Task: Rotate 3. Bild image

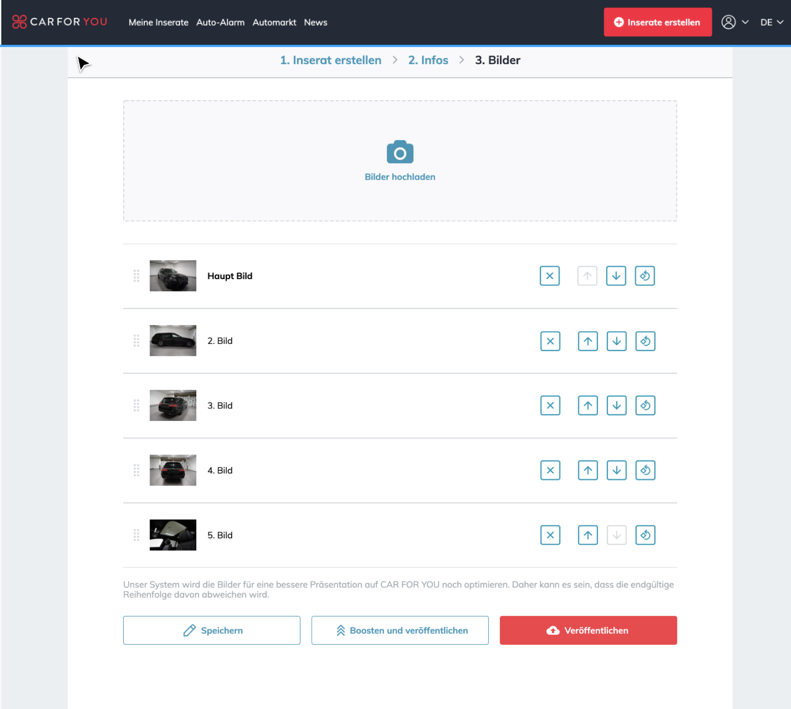Action: coord(645,405)
